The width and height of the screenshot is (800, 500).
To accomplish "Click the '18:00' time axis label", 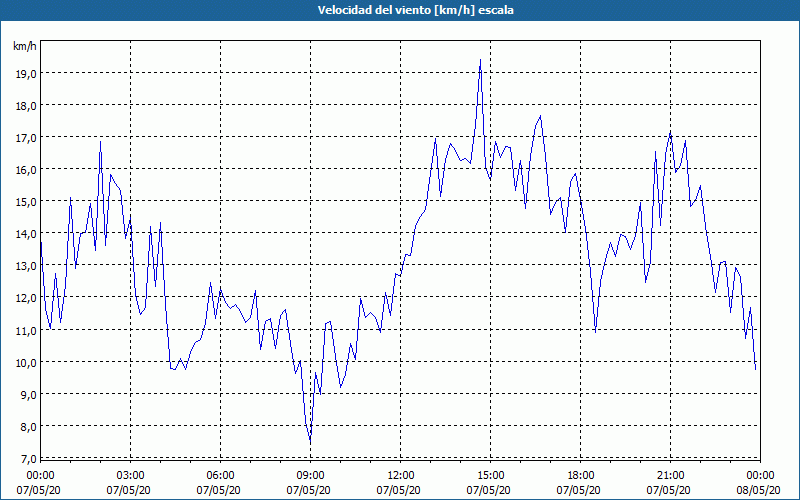I will pos(581,476).
